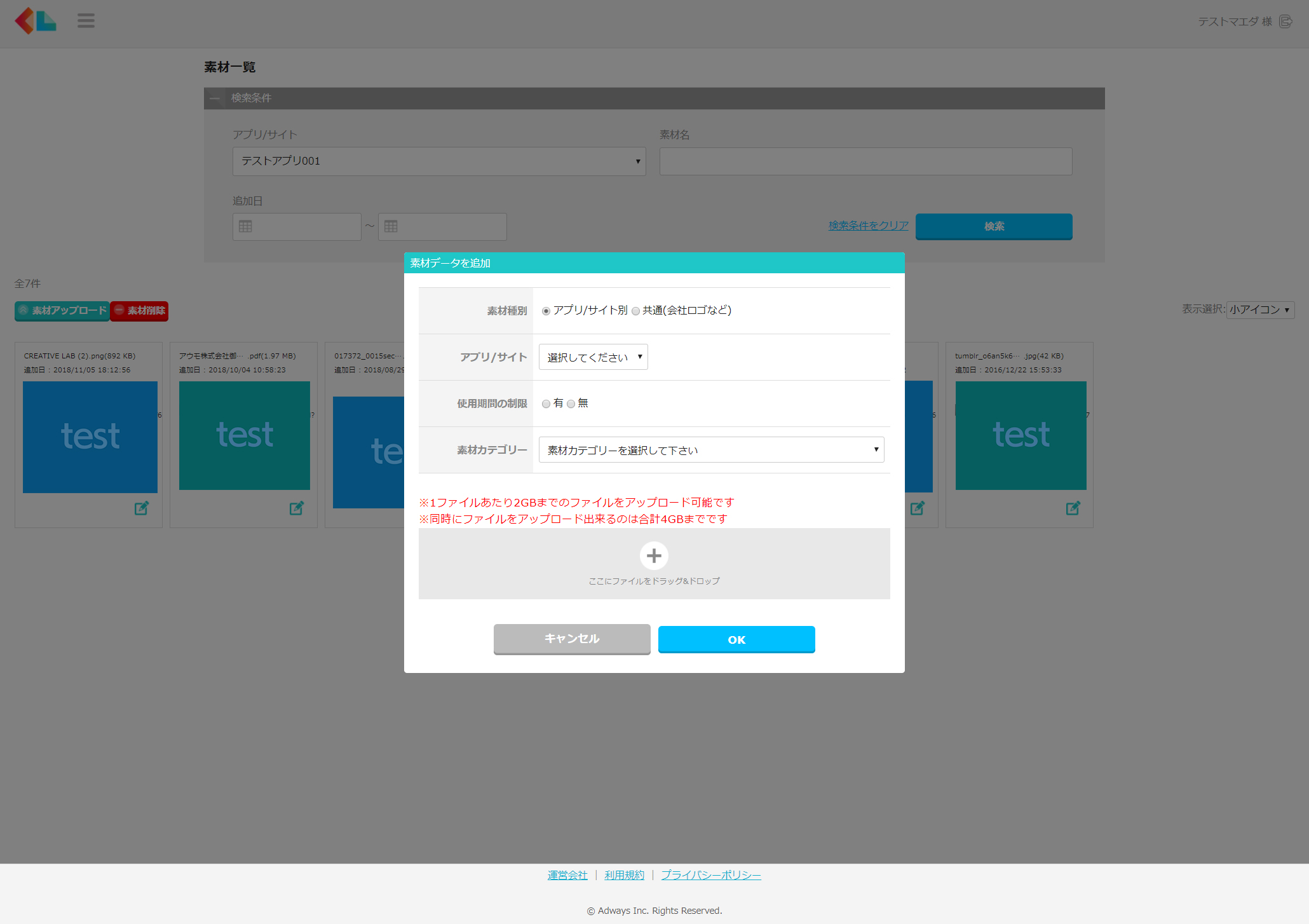Image resolution: width=1309 pixels, height=924 pixels.
Task: Click the logout icon beside テストマエダ
Action: click(x=1285, y=22)
